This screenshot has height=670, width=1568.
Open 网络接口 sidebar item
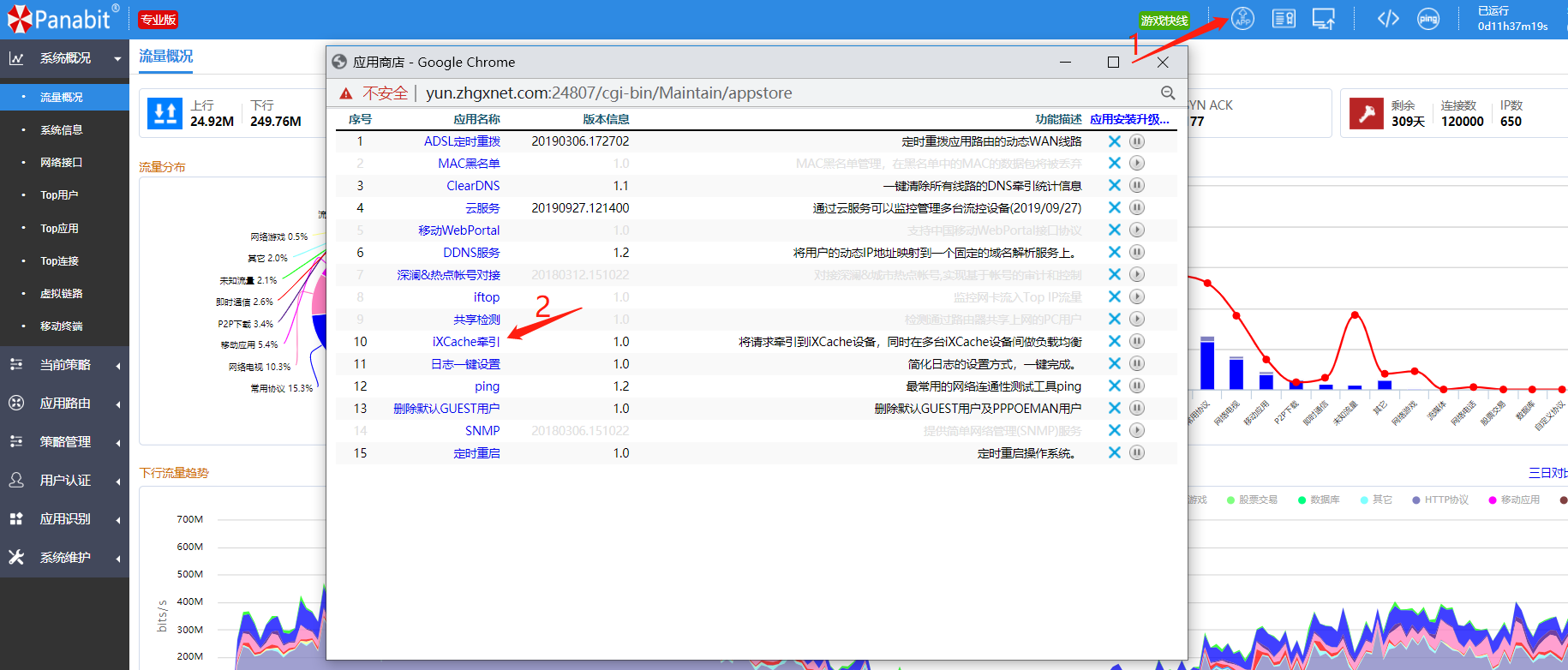tap(61, 163)
